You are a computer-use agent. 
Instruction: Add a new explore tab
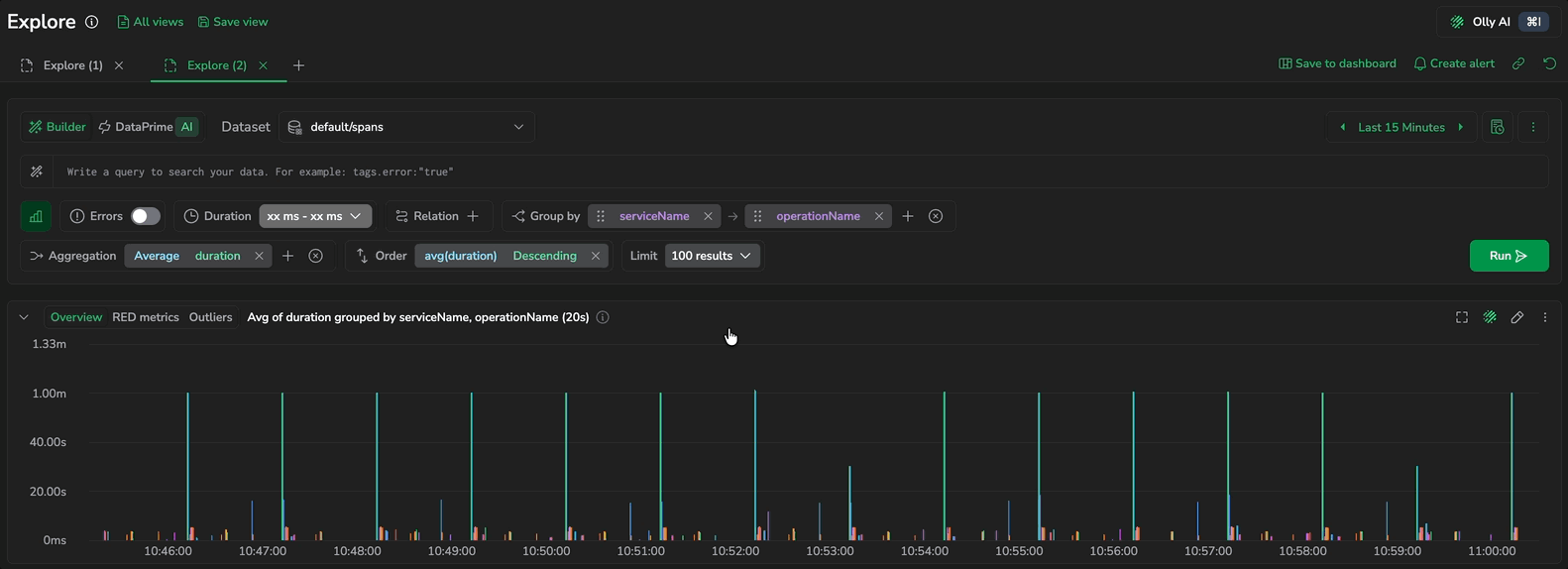click(298, 65)
